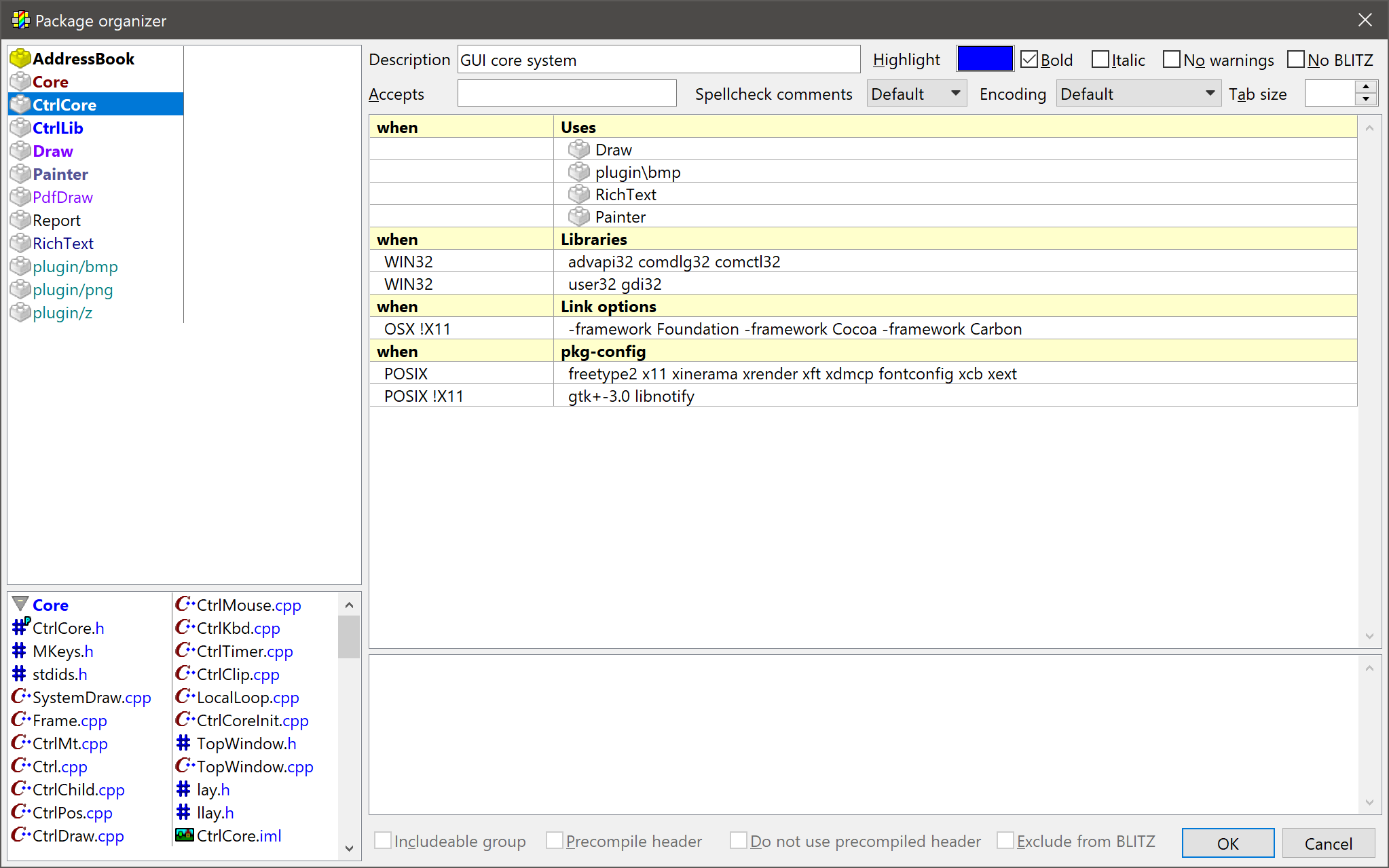Click the C++ icon of Frame.cpp
Viewport: 1389px width, 868px height.
[x=21, y=719]
